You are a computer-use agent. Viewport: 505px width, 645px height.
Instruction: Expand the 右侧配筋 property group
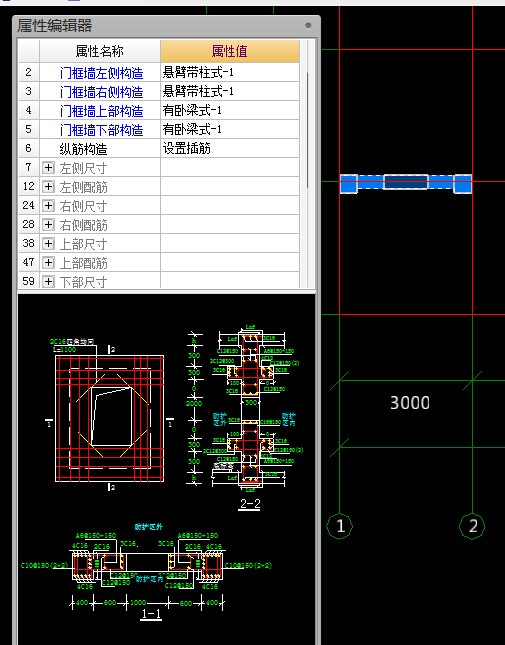coord(49,225)
